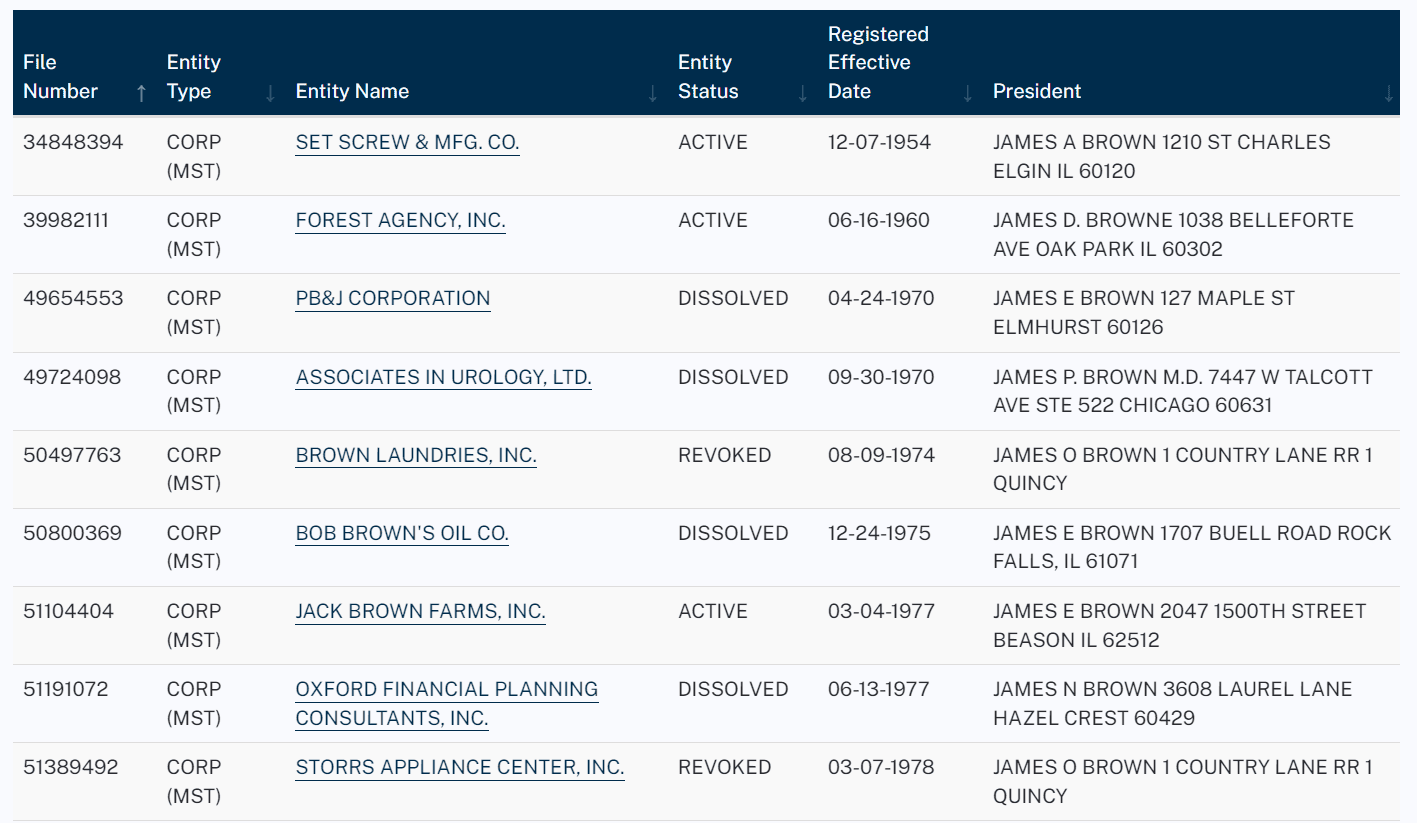Viewport: 1417px width, 823px height.
Task: Open the JACK BROWN FARMS, INC. record
Action: click(420, 611)
